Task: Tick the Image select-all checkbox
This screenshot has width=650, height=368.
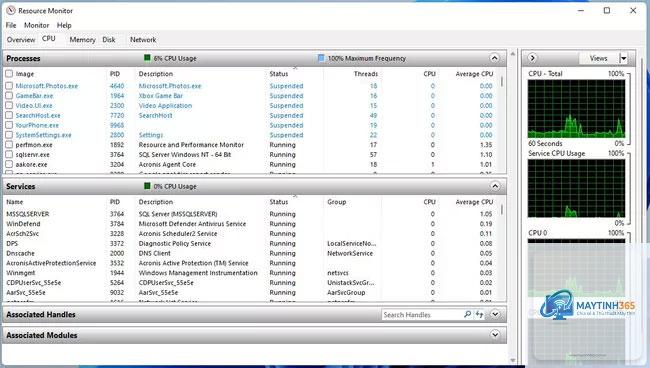Action: [9, 74]
